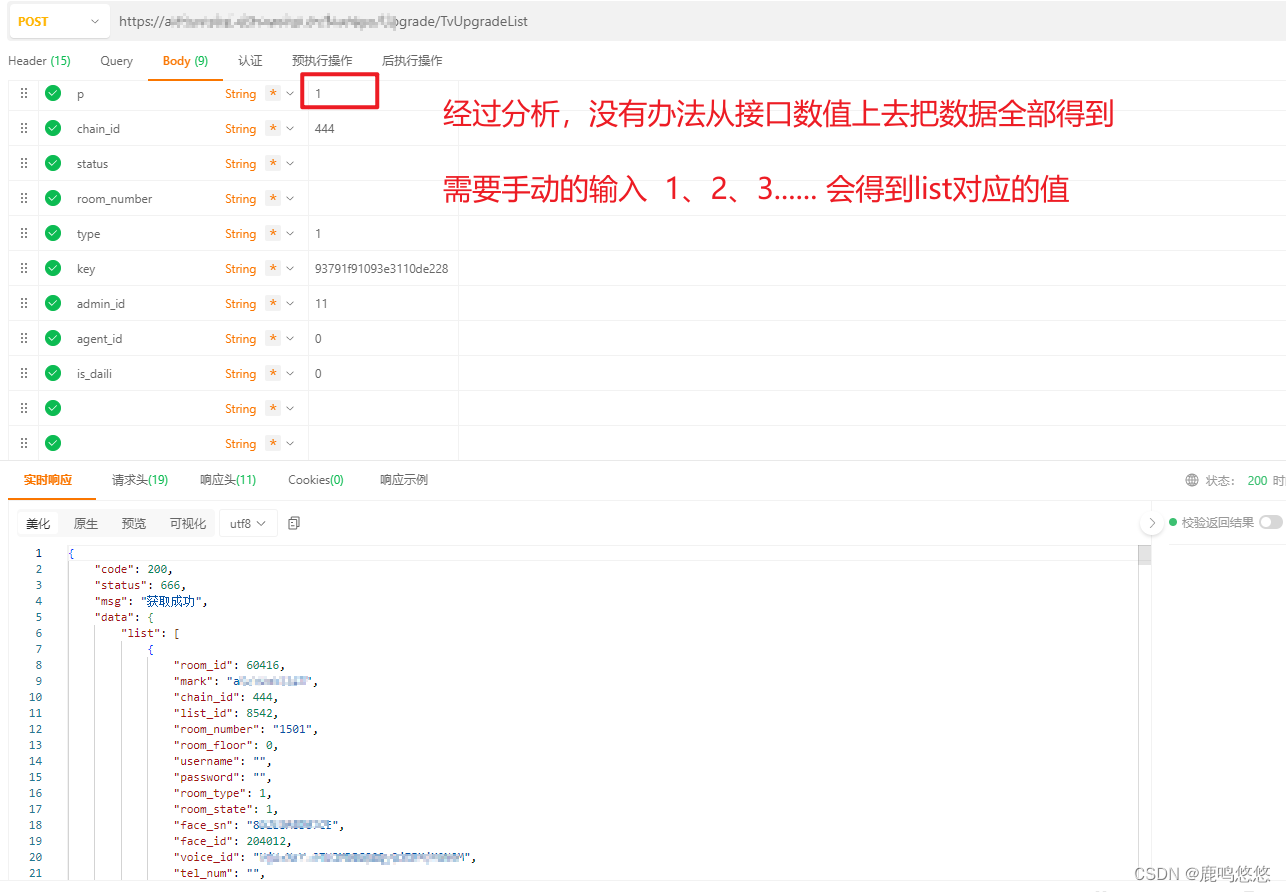Toggle the required asterisk for key
1286x892 pixels.
coord(273,268)
